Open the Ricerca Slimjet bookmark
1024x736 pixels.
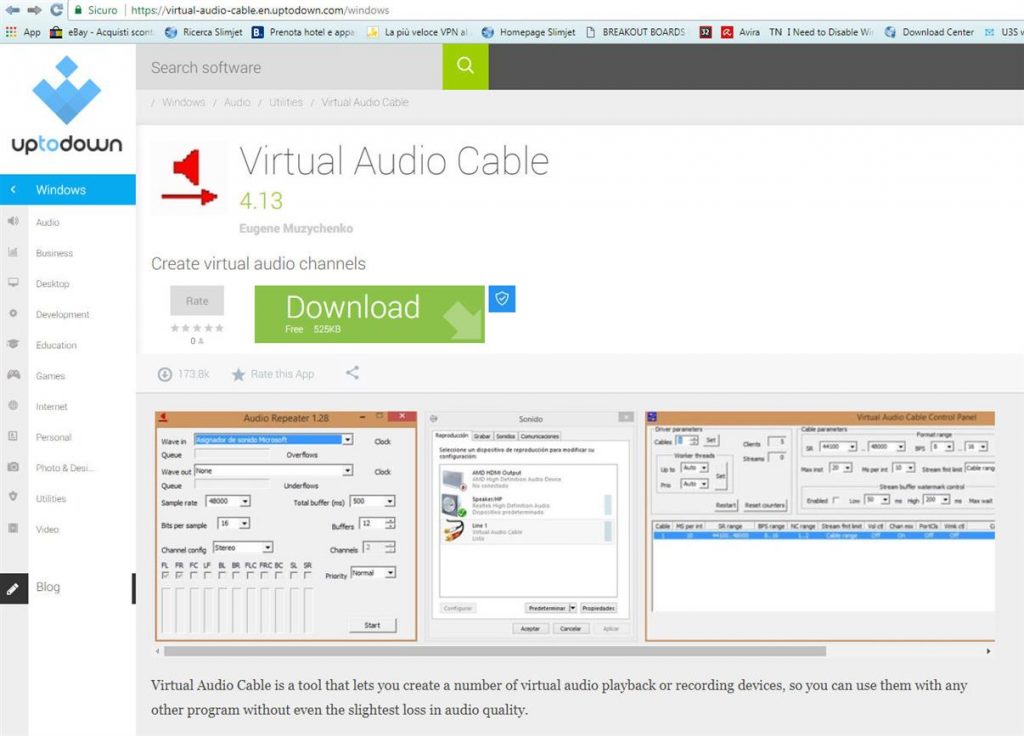click(x=203, y=31)
